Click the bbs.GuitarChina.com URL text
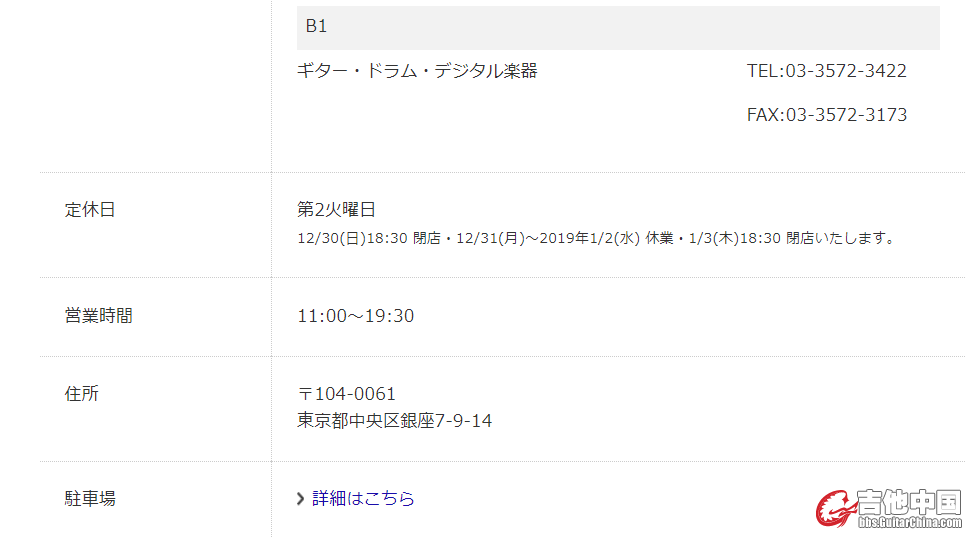 point(910,523)
